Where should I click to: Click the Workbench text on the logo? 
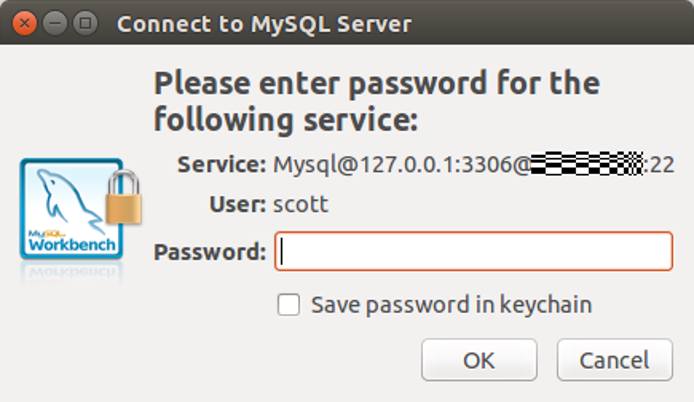pos(72,245)
